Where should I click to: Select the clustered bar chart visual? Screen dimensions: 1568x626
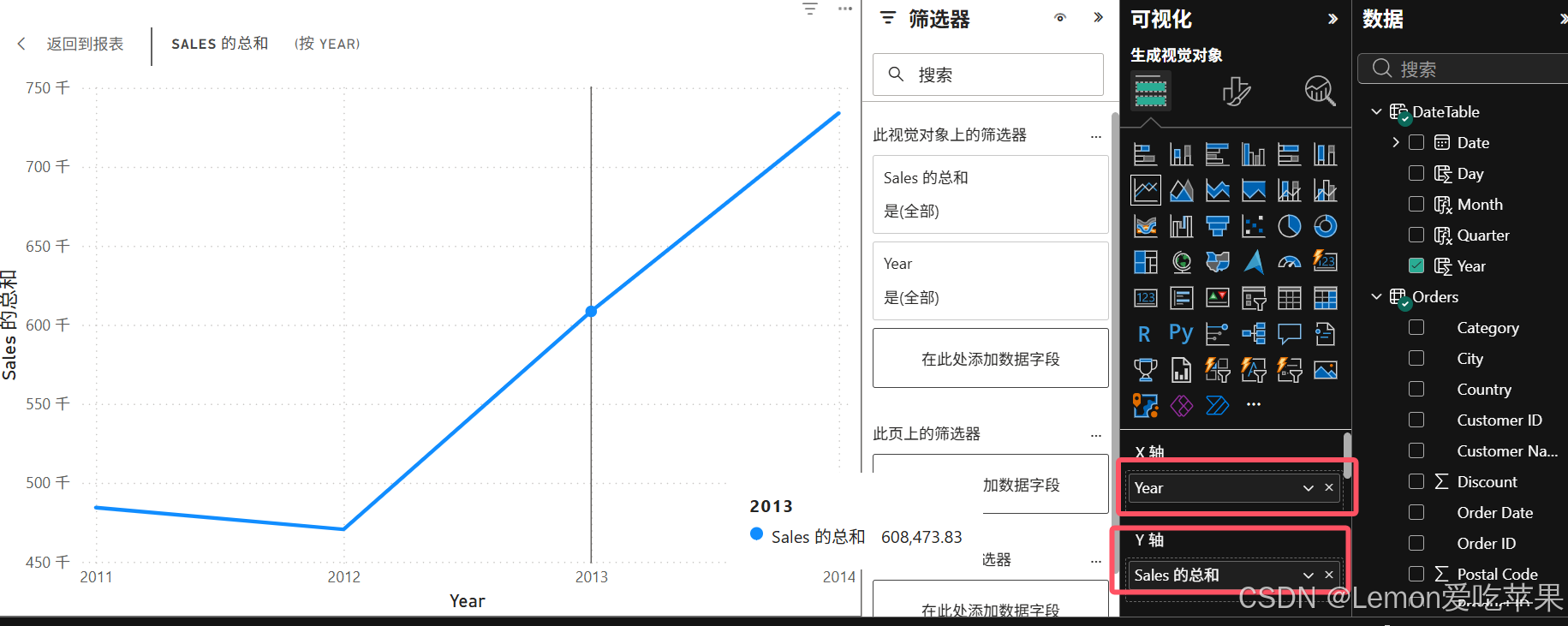(x=1217, y=154)
